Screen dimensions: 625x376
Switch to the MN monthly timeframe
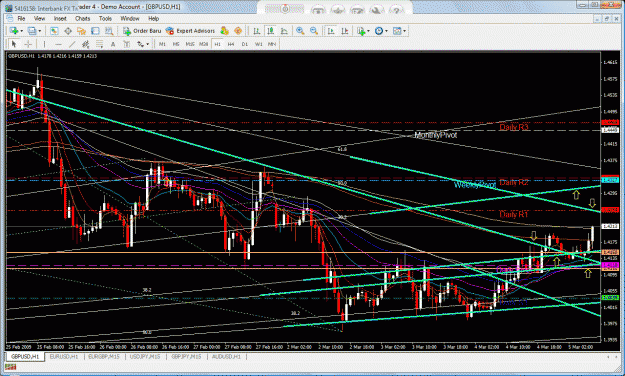pyautogui.click(x=272, y=44)
